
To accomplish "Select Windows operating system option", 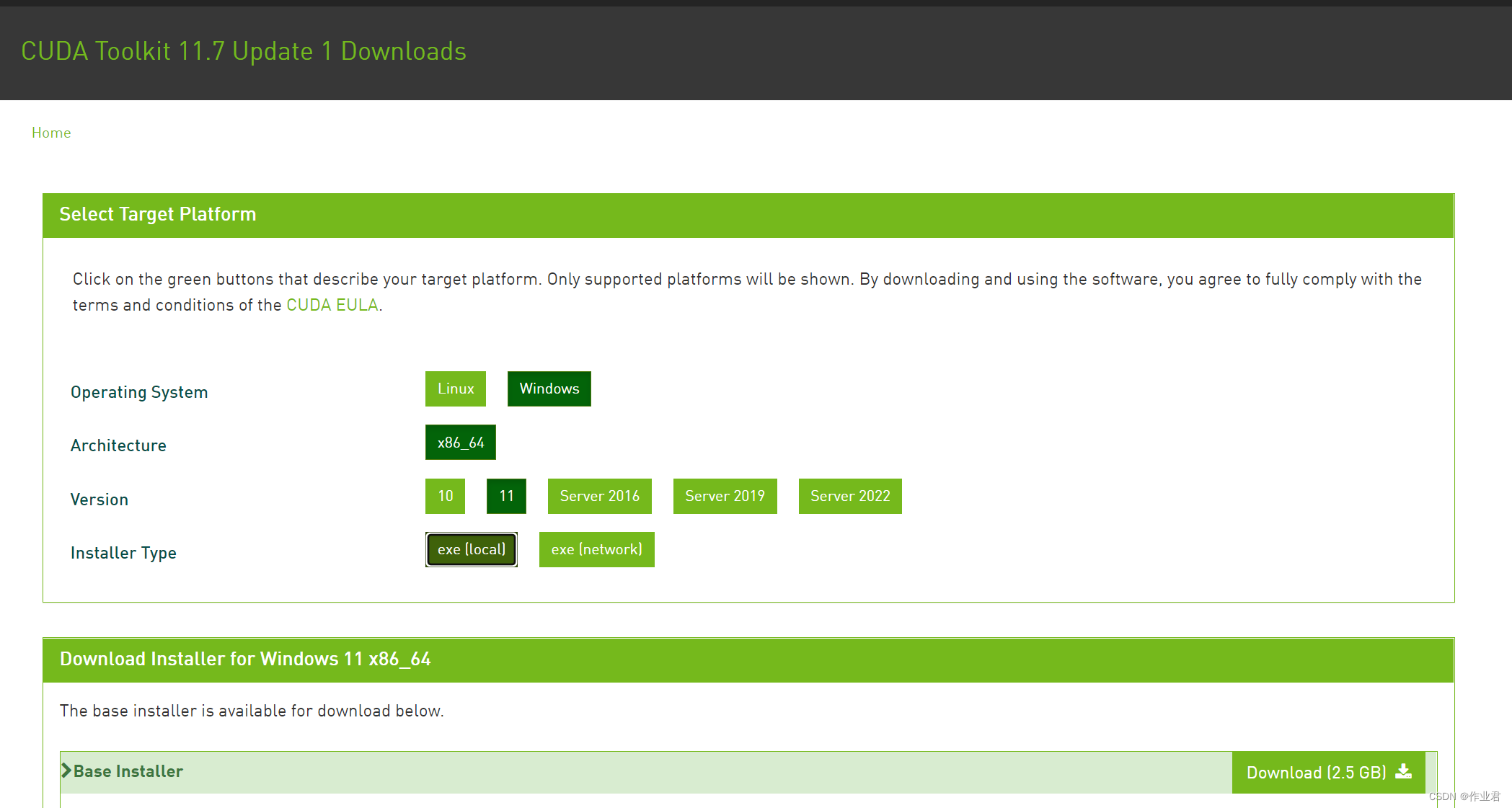I will 549,389.
